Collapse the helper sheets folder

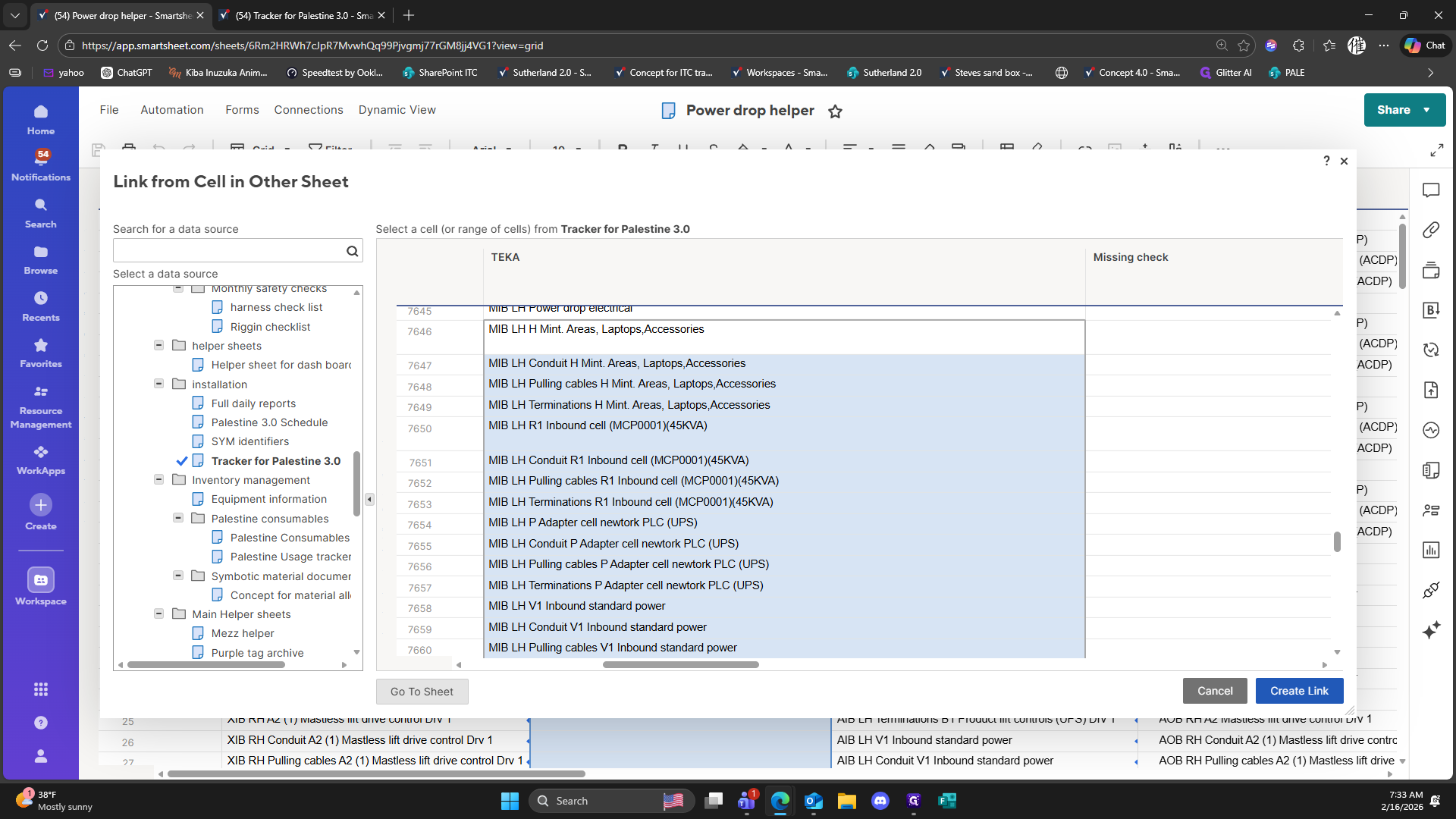tap(159, 346)
